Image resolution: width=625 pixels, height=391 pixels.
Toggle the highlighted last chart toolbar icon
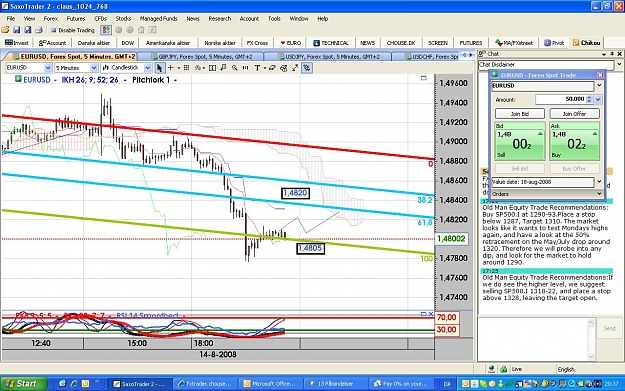click(307, 68)
